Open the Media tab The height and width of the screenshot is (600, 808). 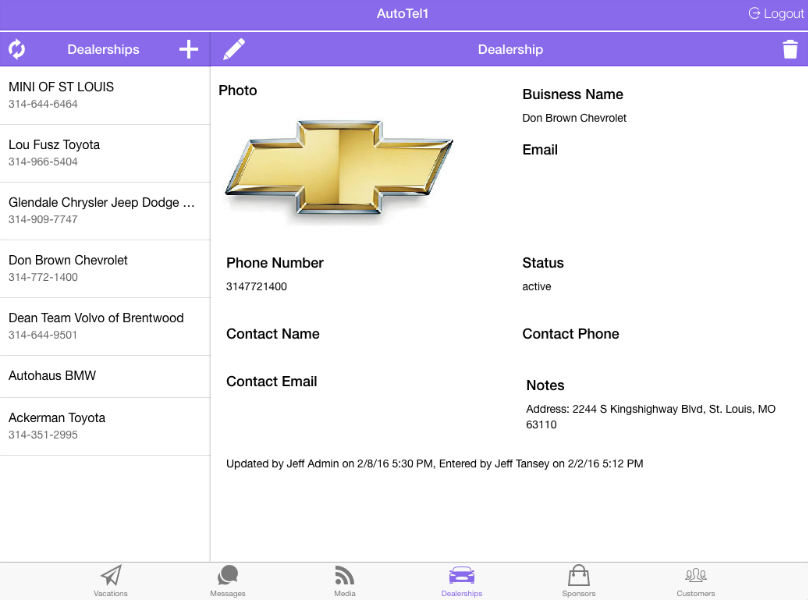[x=345, y=581]
